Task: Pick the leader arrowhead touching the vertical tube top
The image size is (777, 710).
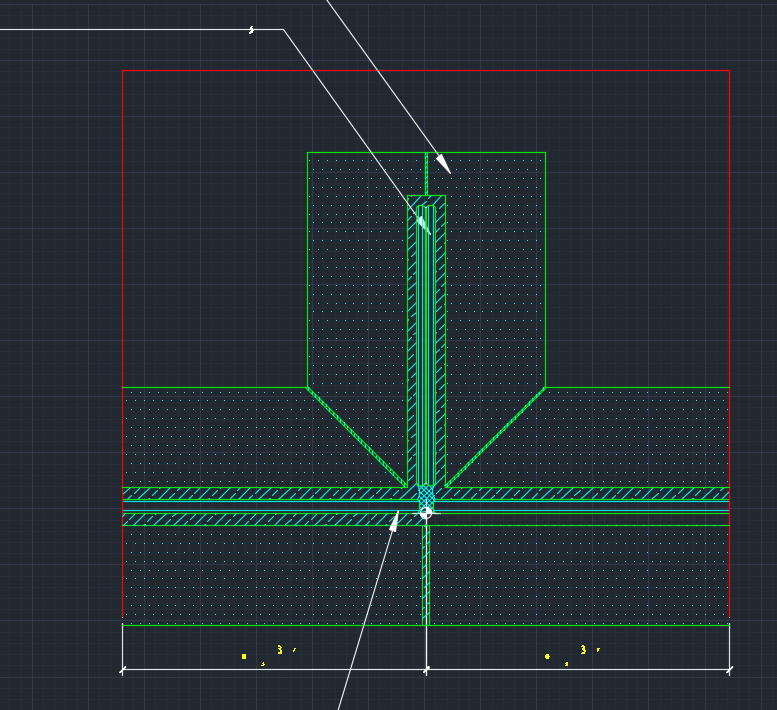Action: pos(424,225)
